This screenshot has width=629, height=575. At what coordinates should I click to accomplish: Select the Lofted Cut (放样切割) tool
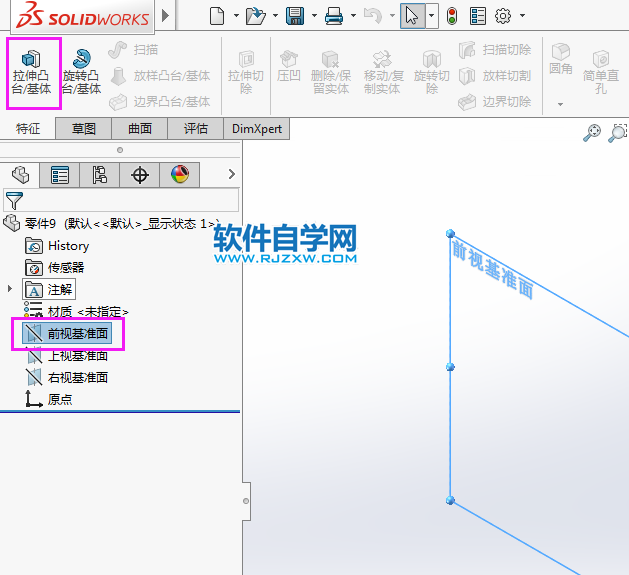[495, 75]
